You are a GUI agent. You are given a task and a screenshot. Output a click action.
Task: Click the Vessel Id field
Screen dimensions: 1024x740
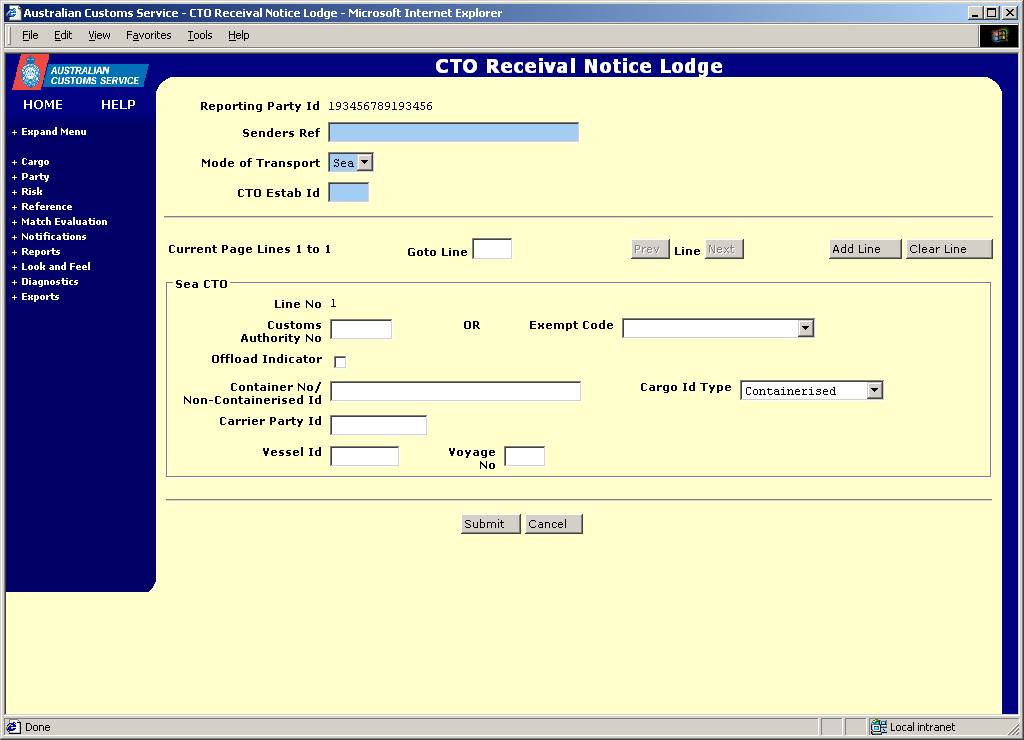[x=364, y=456]
